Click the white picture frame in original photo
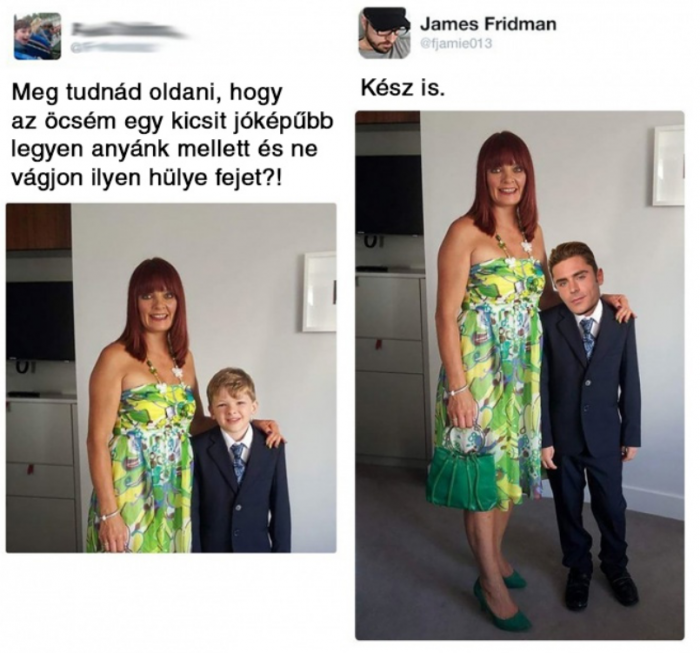Viewport: 700px width, 653px height. click(x=320, y=292)
